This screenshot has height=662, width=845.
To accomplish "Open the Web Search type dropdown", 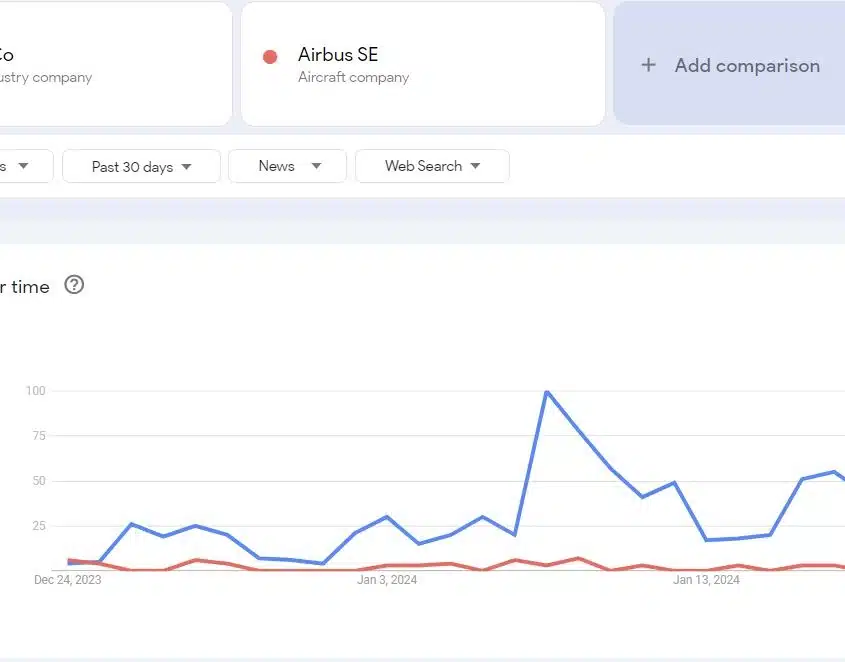I will 432,166.
